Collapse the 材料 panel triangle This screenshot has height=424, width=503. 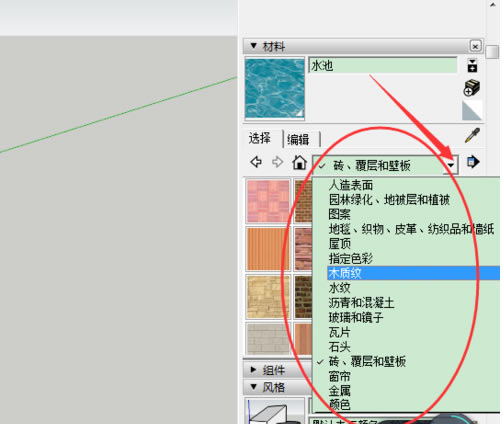254,46
